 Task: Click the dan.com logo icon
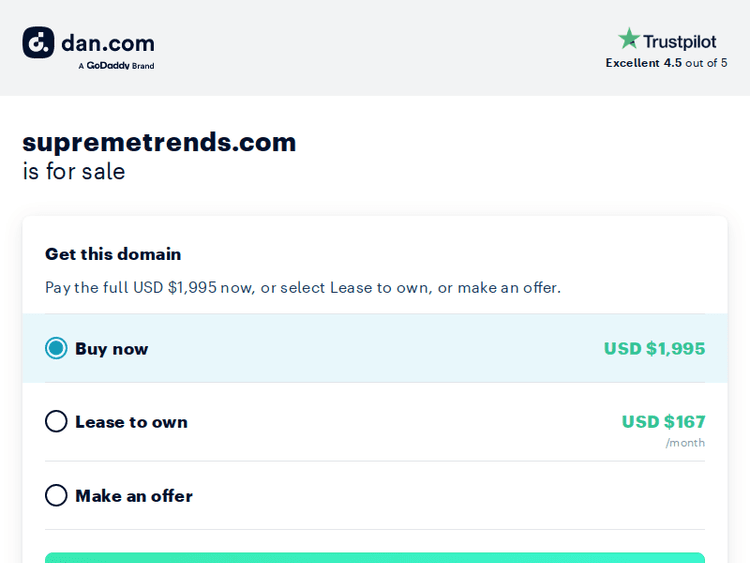pyautogui.click(x=38, y=43)
